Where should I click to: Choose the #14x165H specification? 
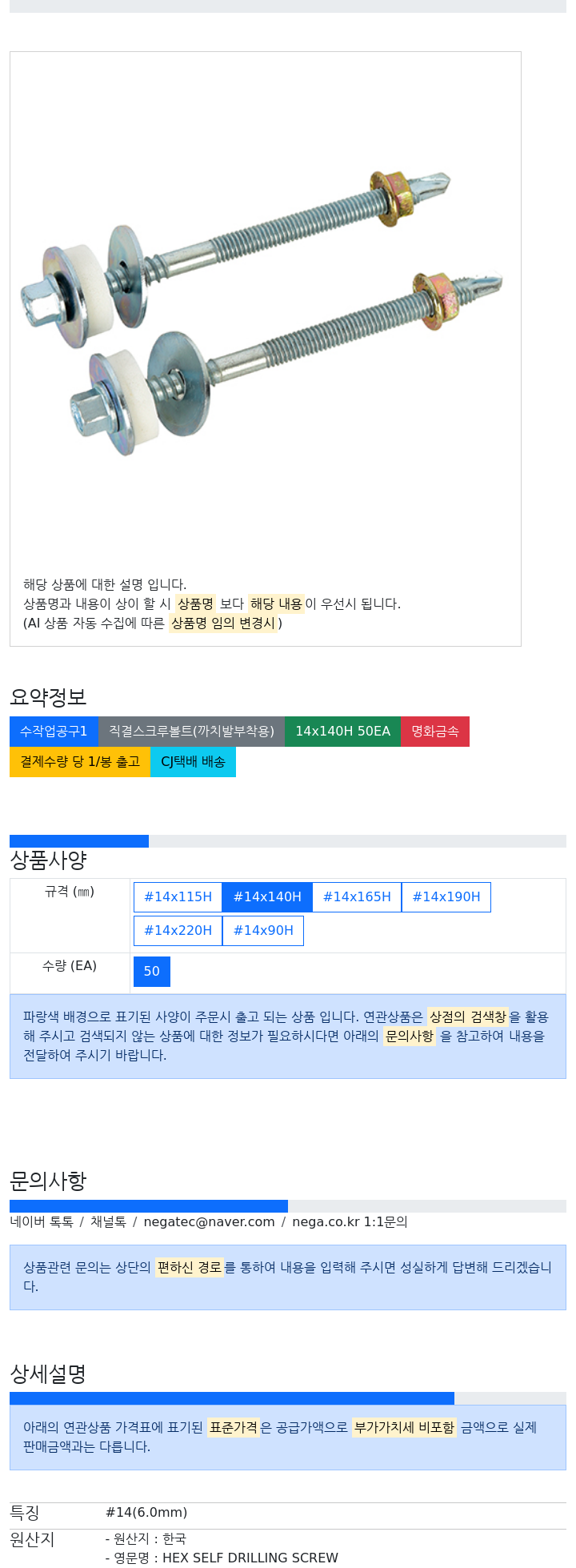coord(357,897)
